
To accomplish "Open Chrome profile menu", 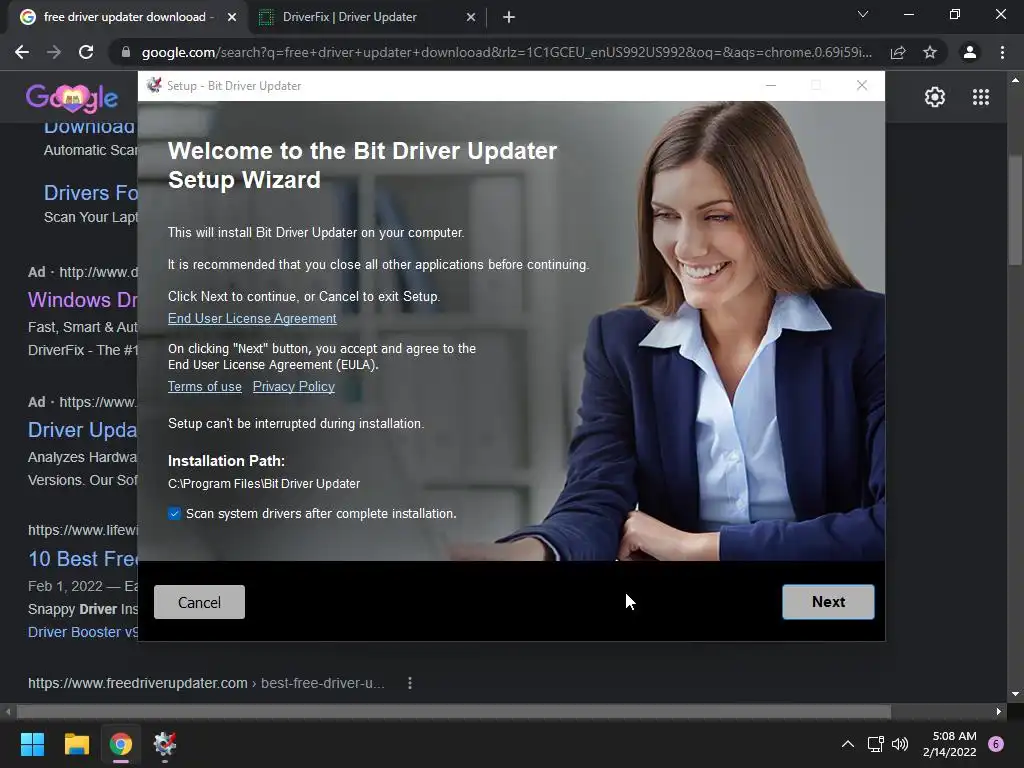I will pyautogui.click(x=970, y=52).
